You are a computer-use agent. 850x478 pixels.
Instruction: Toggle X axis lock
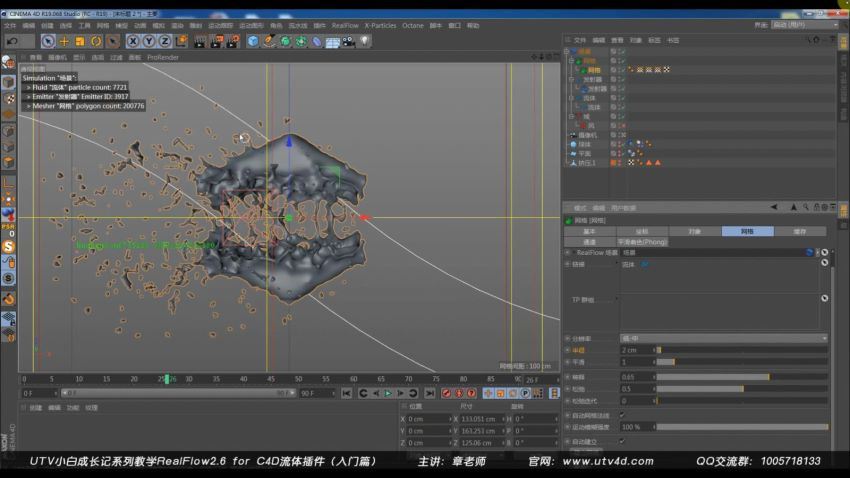tap(133, 41)
